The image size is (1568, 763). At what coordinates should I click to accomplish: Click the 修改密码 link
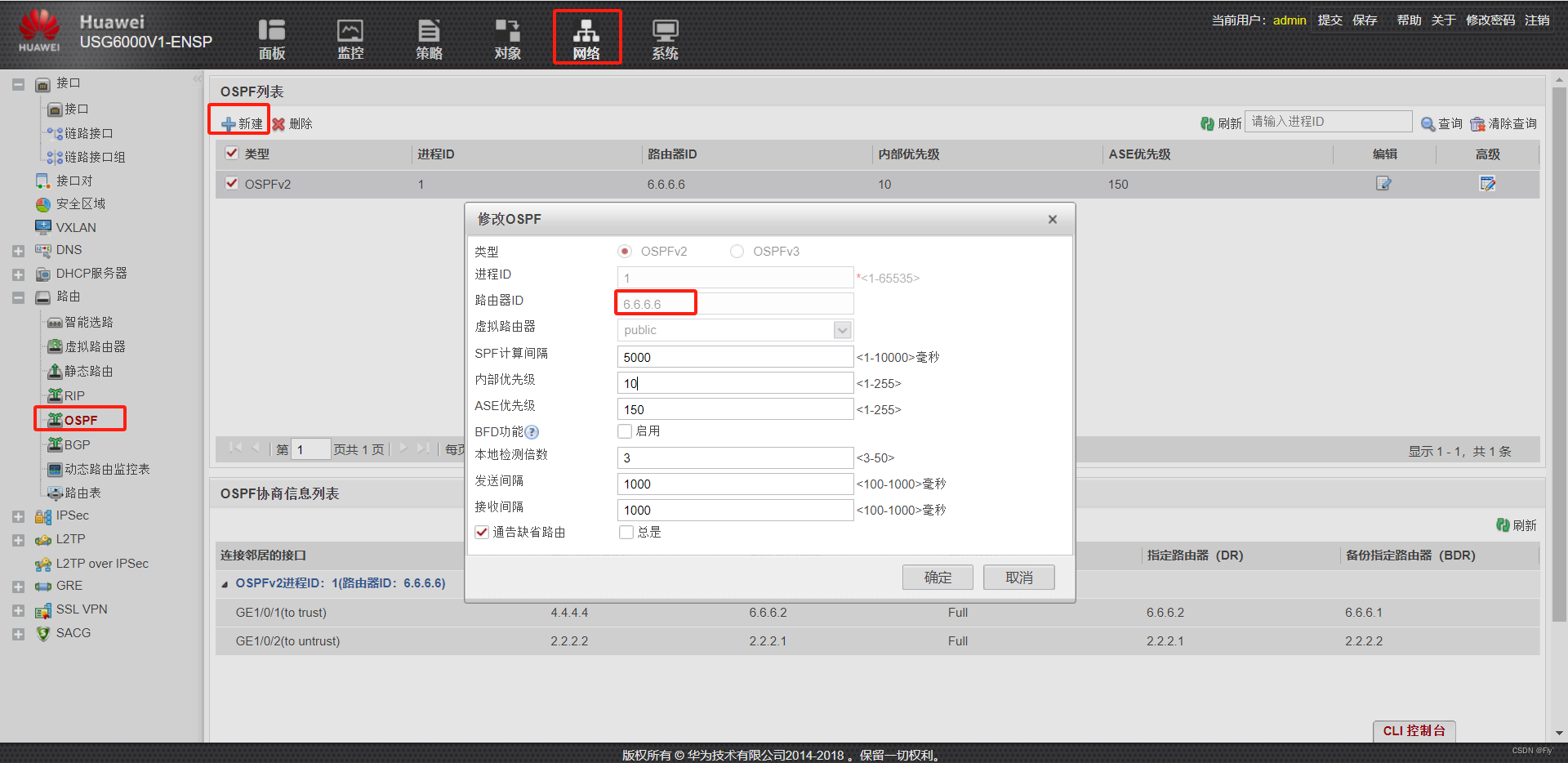1490,20
